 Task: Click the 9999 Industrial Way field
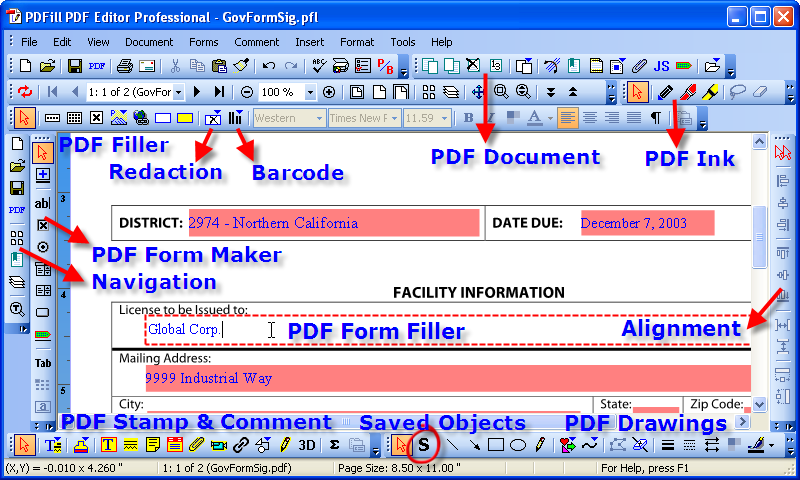pyautogui.click(x=448, y=378)
